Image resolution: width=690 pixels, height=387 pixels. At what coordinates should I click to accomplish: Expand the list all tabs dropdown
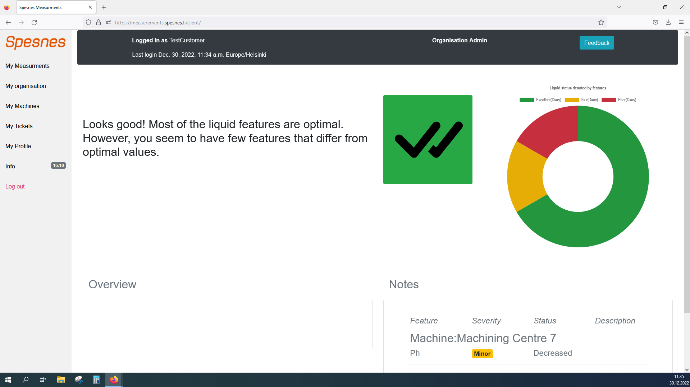pos(619,7)
